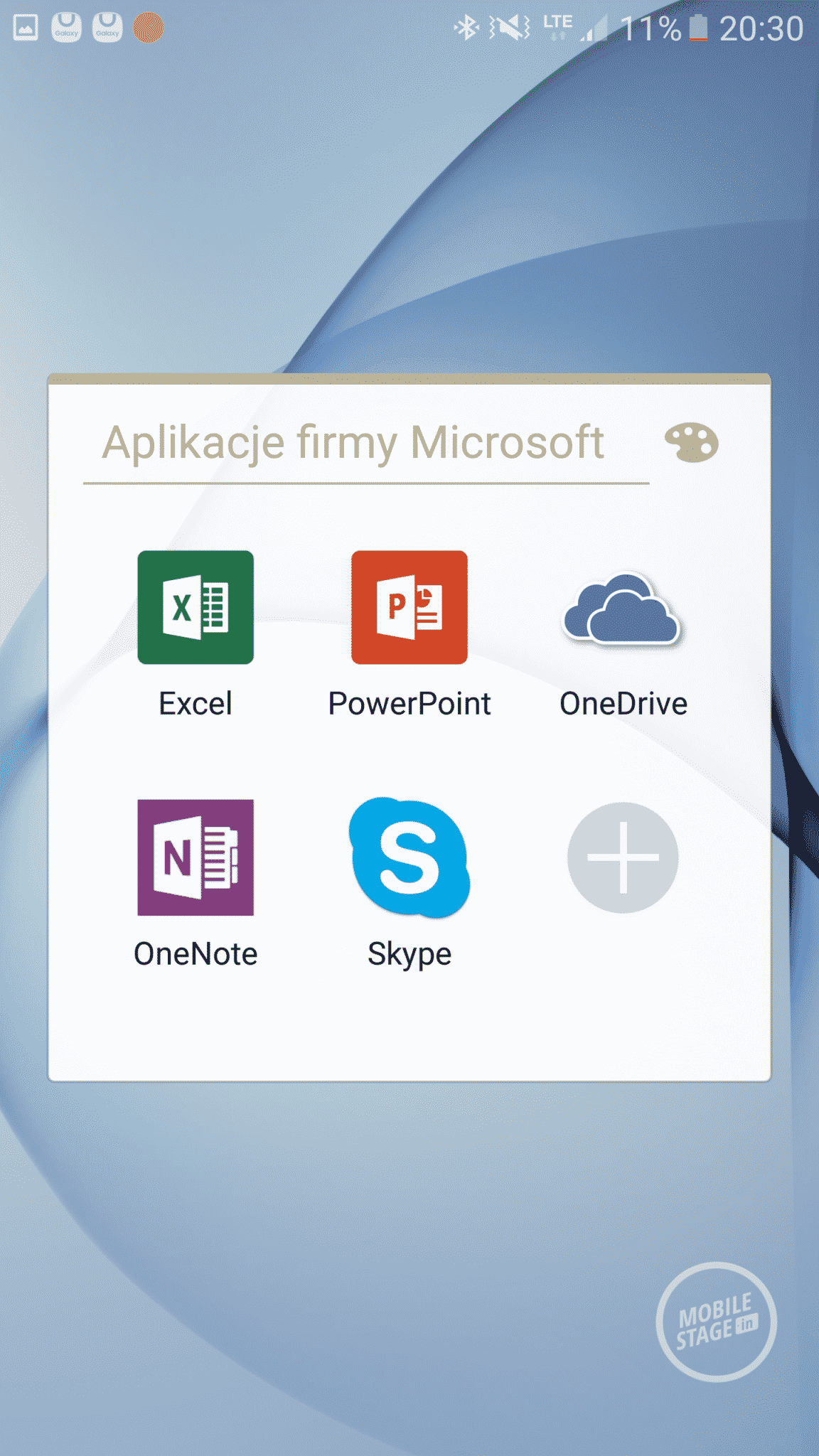Open the Excel app icon

(196, 607)
